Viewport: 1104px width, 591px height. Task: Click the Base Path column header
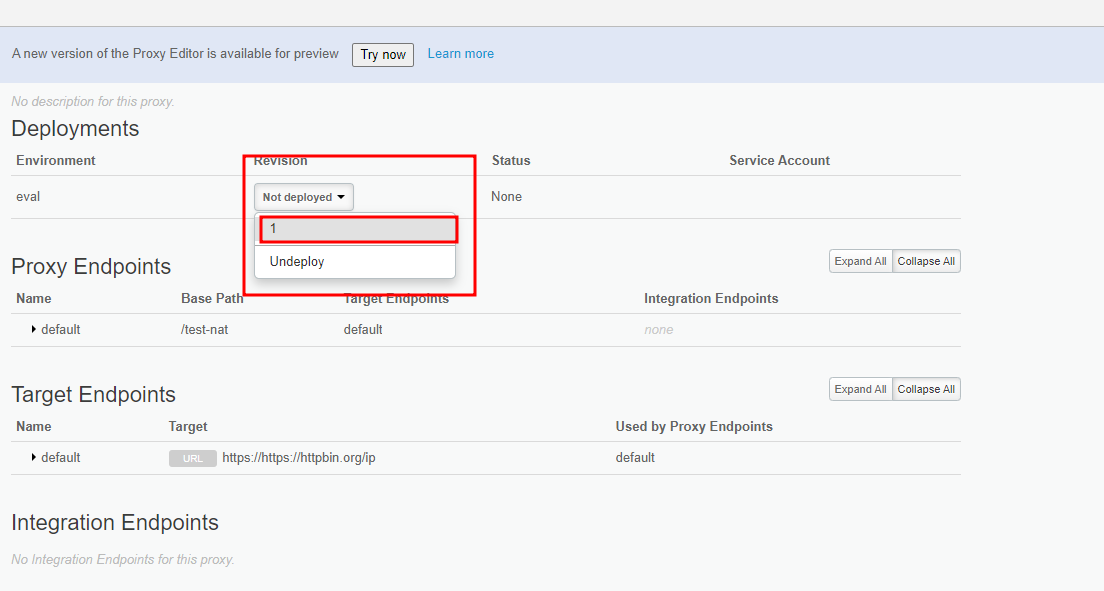click(212, 299)
